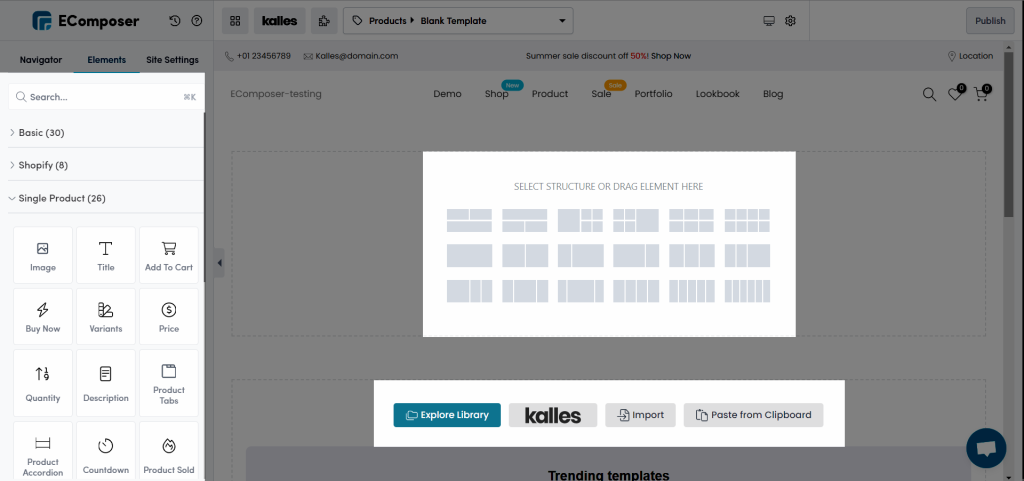Click Paste from Clipboard button

click(x=754, y=415)
